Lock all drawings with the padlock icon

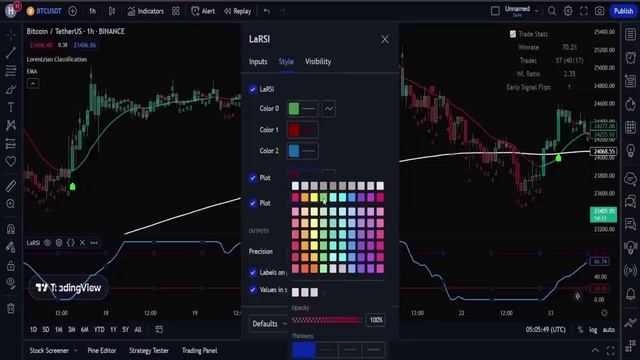pos(11,266)
